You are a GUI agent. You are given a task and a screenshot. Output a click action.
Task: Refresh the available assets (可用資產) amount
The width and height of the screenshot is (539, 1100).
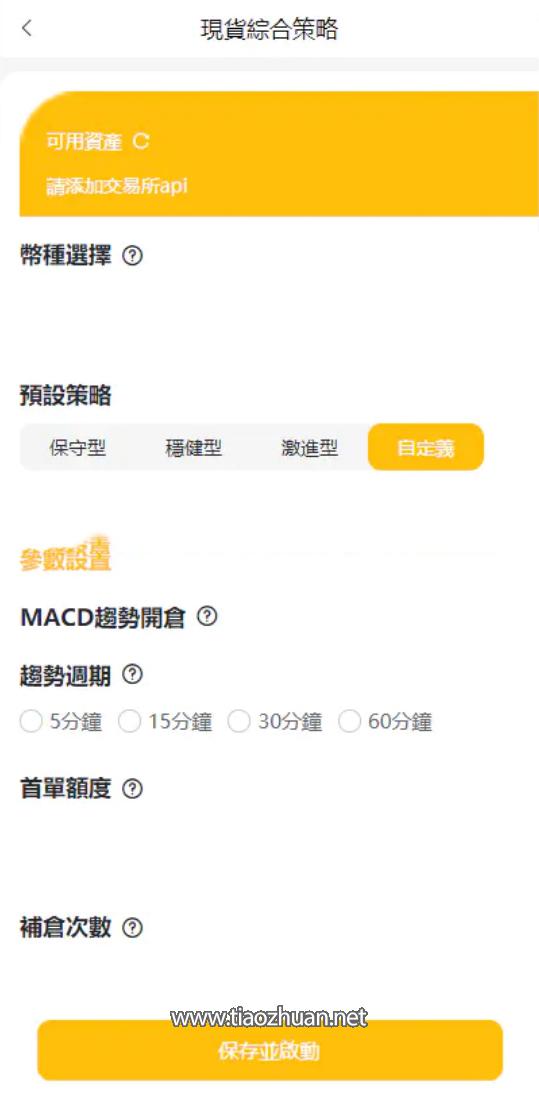[140, 142]
